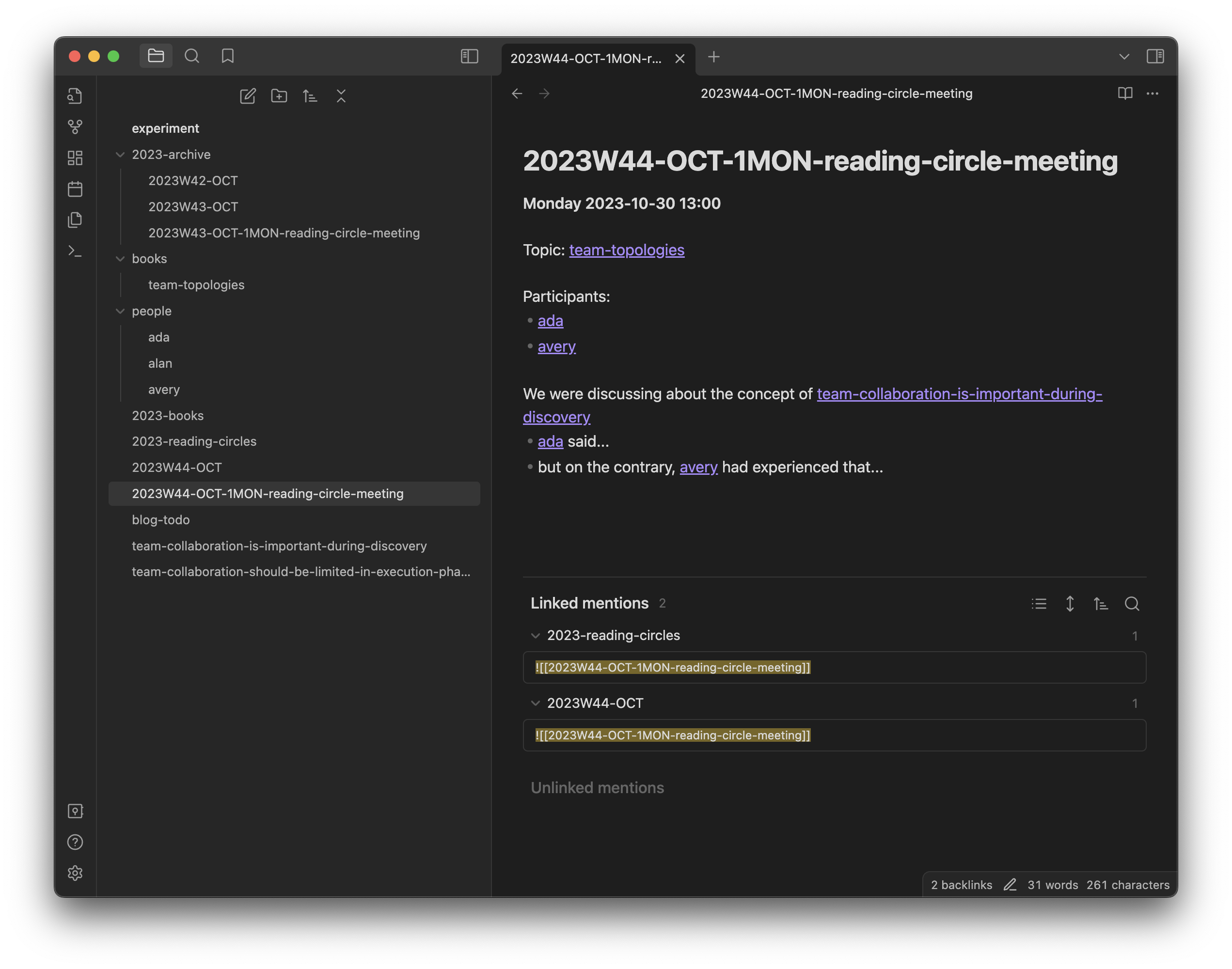Expand the Unlinked mentions section

[597, 788]
